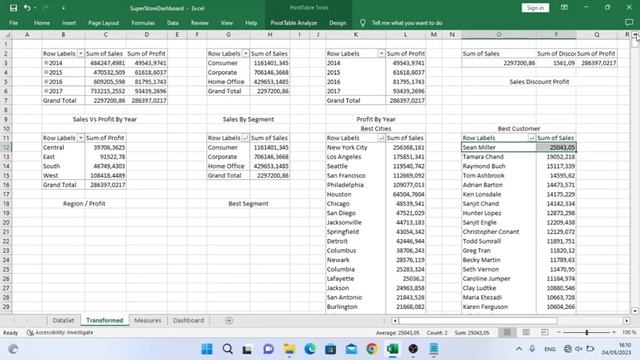Open Google Chrome from taskbar
The height and width of the screenshot is (360, 640).
(x=372, y=349)
